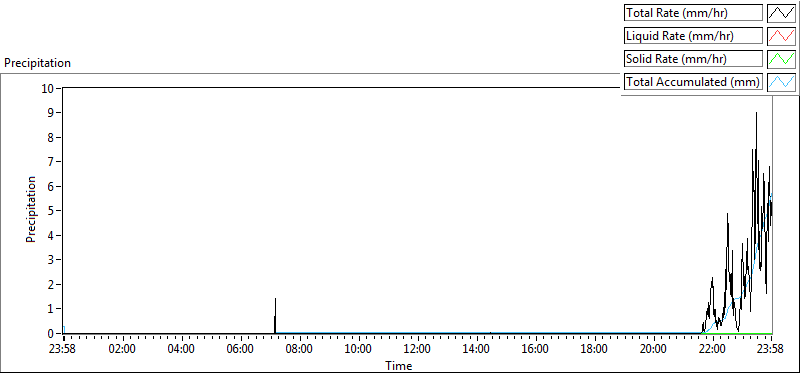The height and width of the screenshot is (373, 800).
Task: Click the 20:00 time tick label
Action: [654, 350]
